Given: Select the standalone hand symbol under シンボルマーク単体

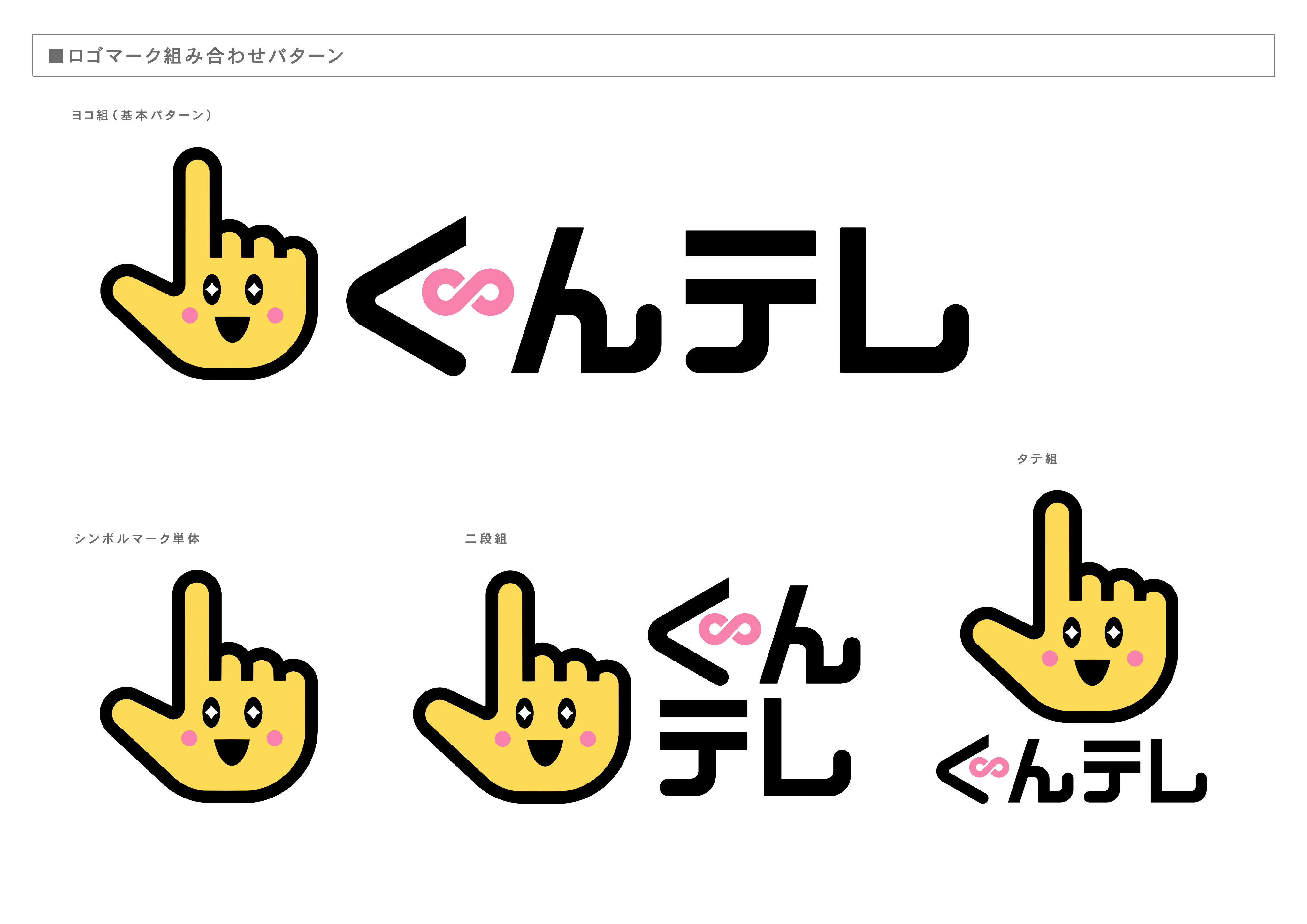Looking at the screenshot, I should pos(209,687).
